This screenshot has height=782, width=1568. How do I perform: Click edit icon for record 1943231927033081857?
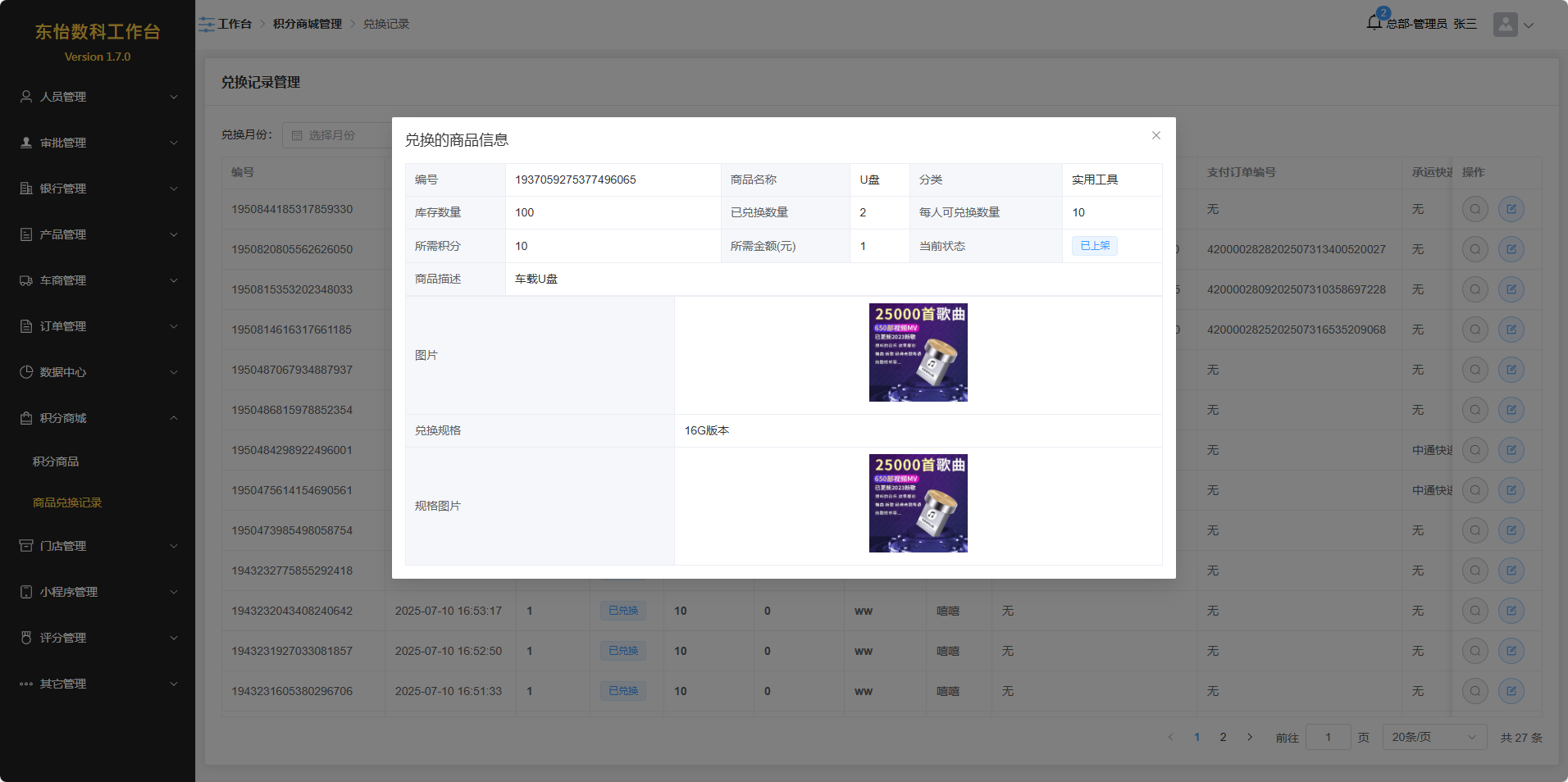(x=1511, y=651)
